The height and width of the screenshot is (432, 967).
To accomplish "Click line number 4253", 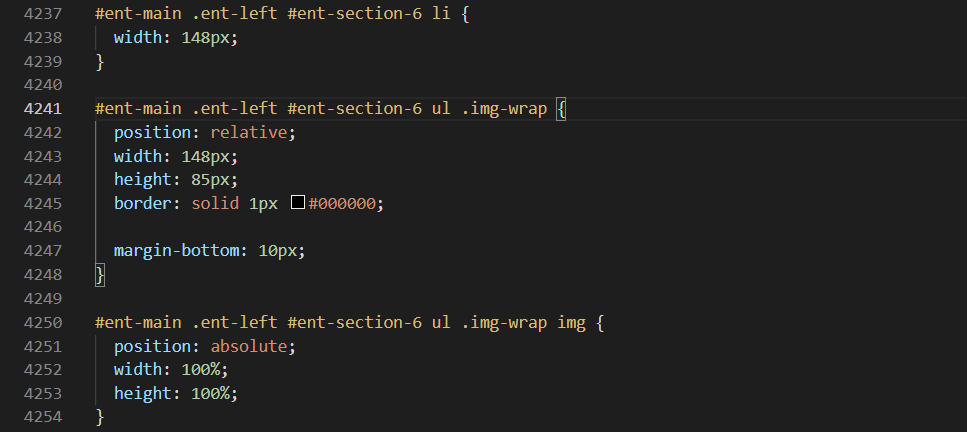I will coord(43,393).
